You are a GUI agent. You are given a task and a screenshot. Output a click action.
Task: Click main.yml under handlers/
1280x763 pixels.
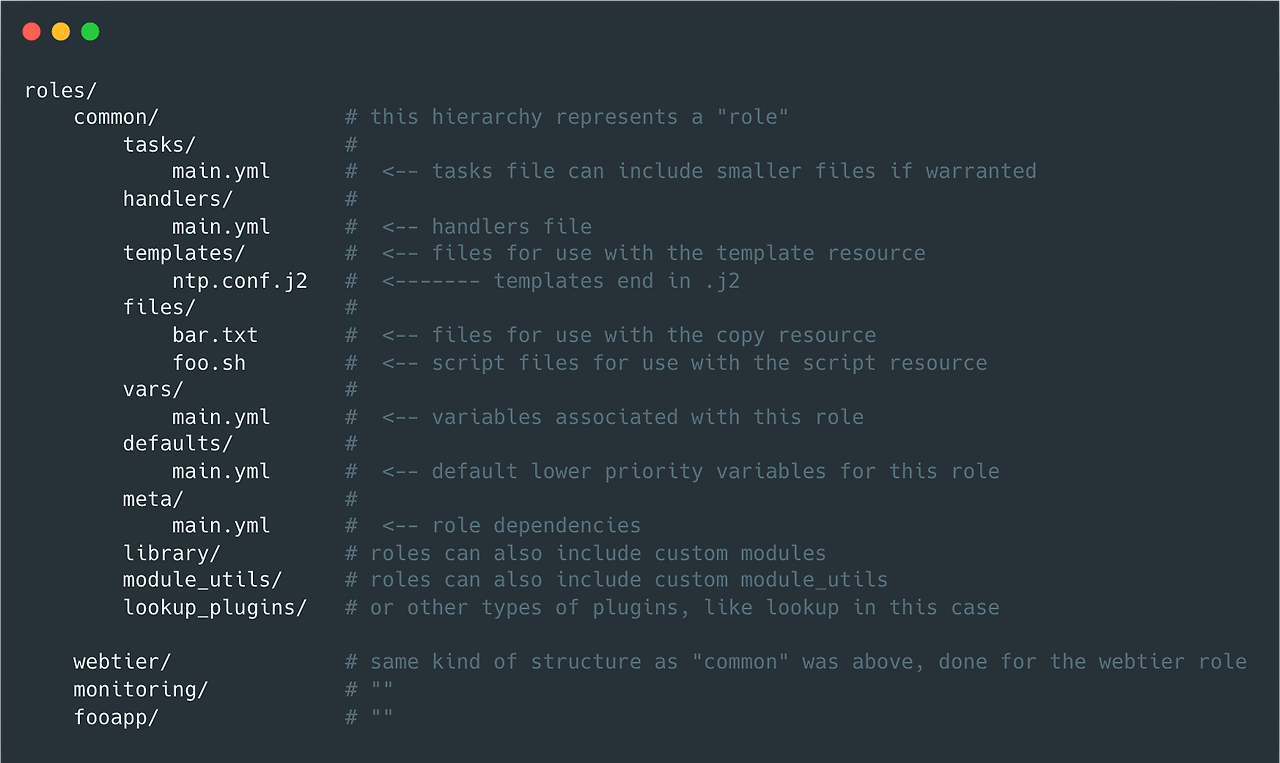coord(221,226)
